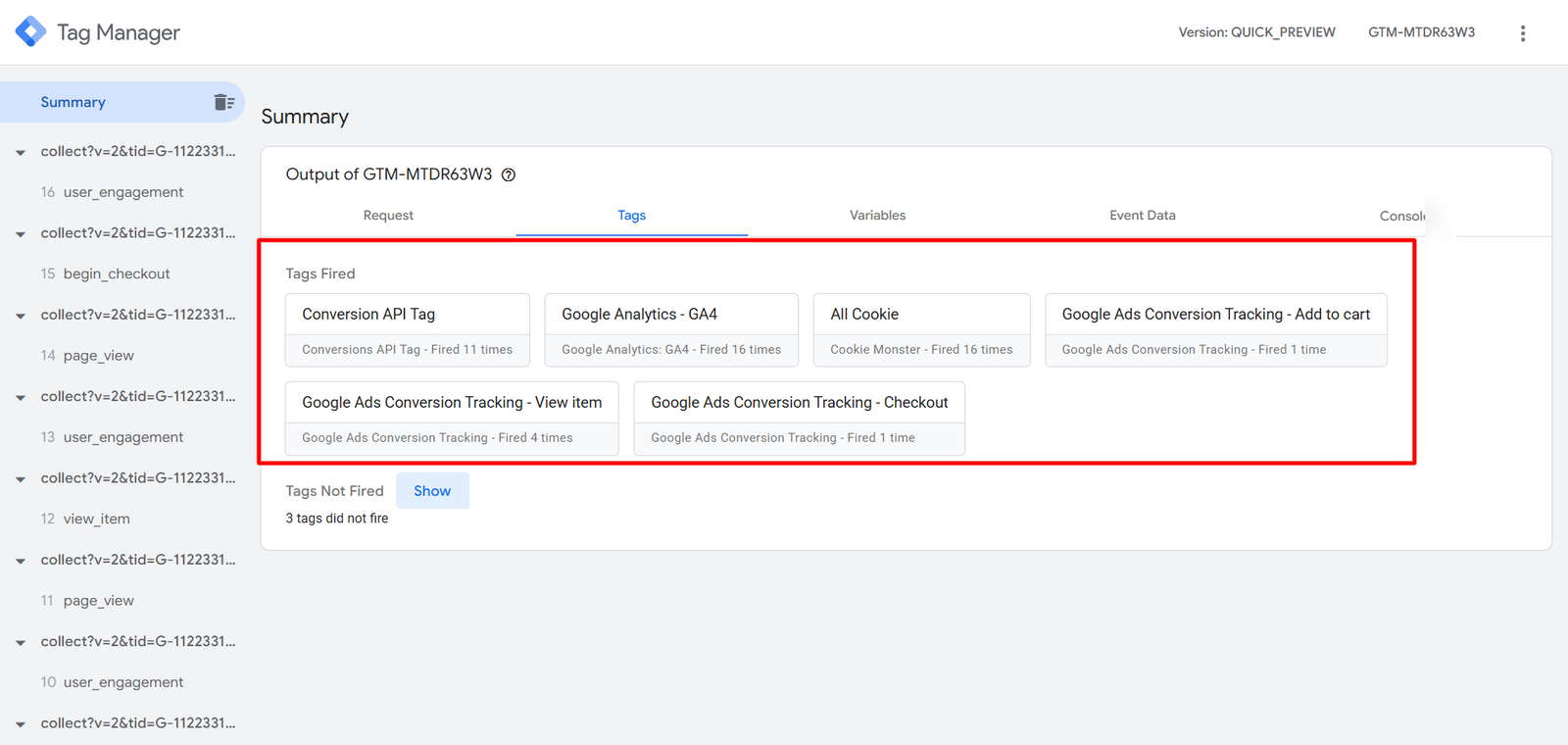This screenshot has height=745, width=1568.
Task: Click the Tag Manager logo icon
Action: [30, 31]
